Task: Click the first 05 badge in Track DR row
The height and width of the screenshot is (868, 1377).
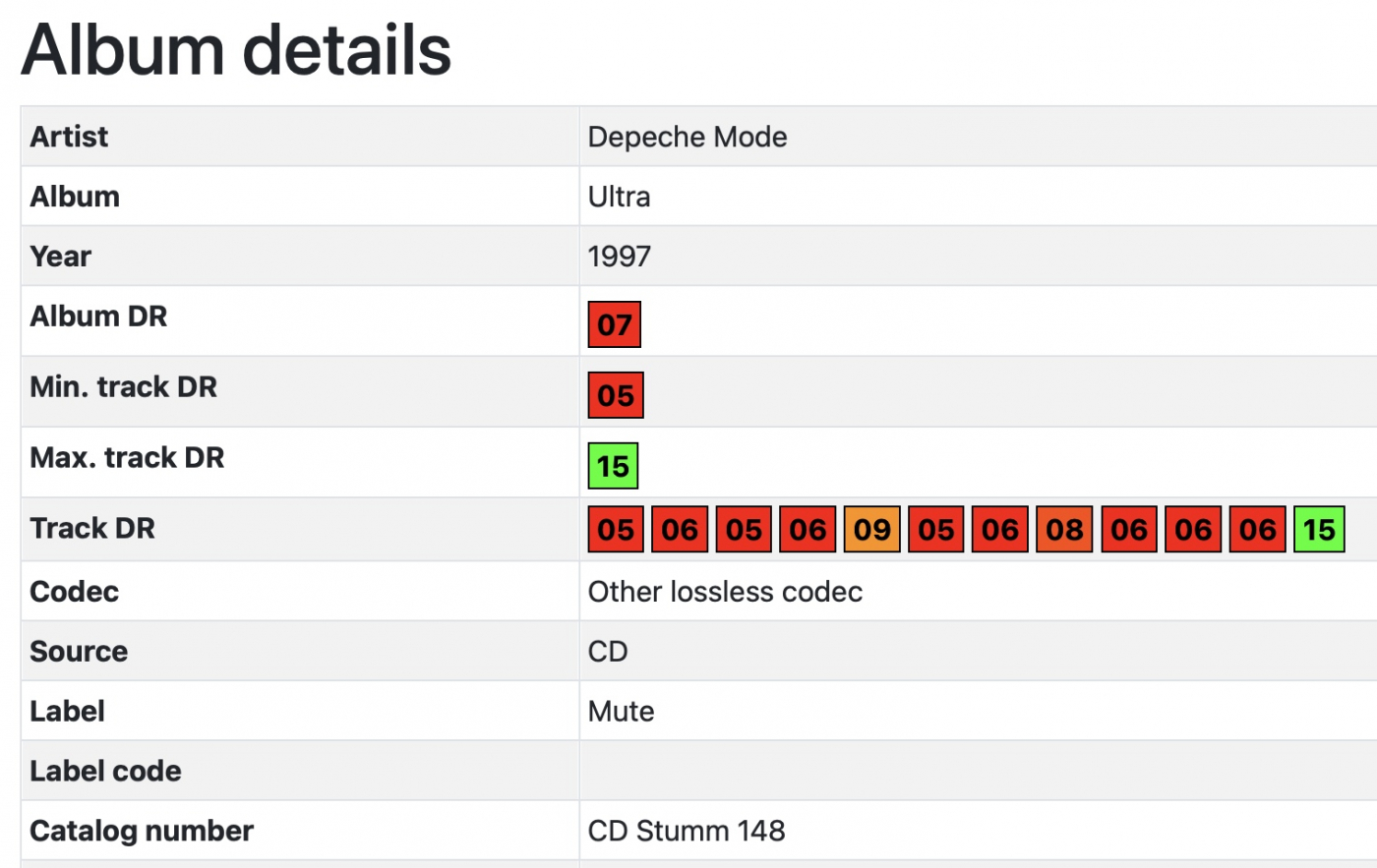Action: (x=616, y=530)
